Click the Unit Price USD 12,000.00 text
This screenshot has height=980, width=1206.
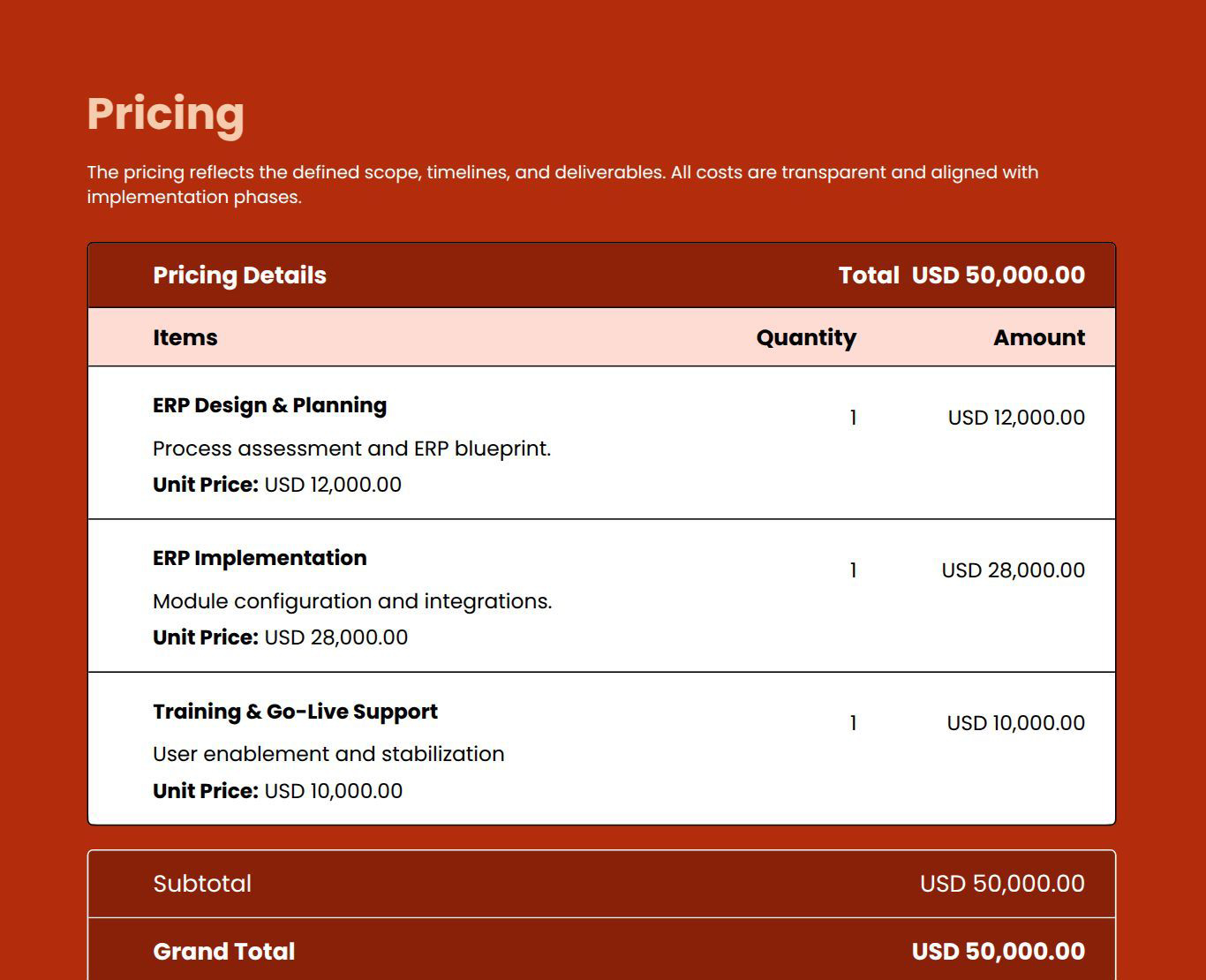pos(276,485)
